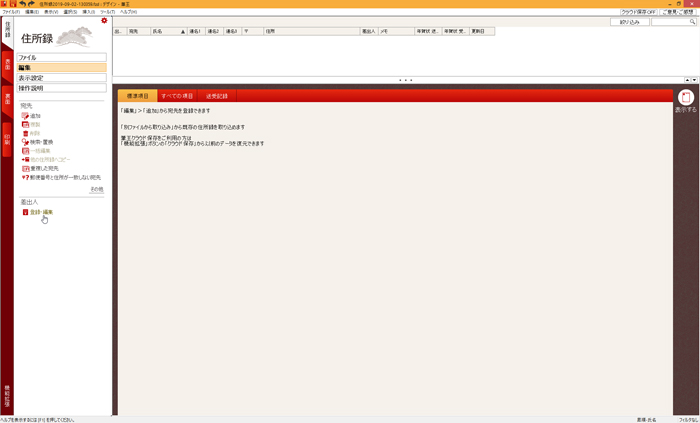The width and height of the screenshot is (700, 423).
Task: Click the 検索・置換 search icon
Action: [x=25, y=142]
